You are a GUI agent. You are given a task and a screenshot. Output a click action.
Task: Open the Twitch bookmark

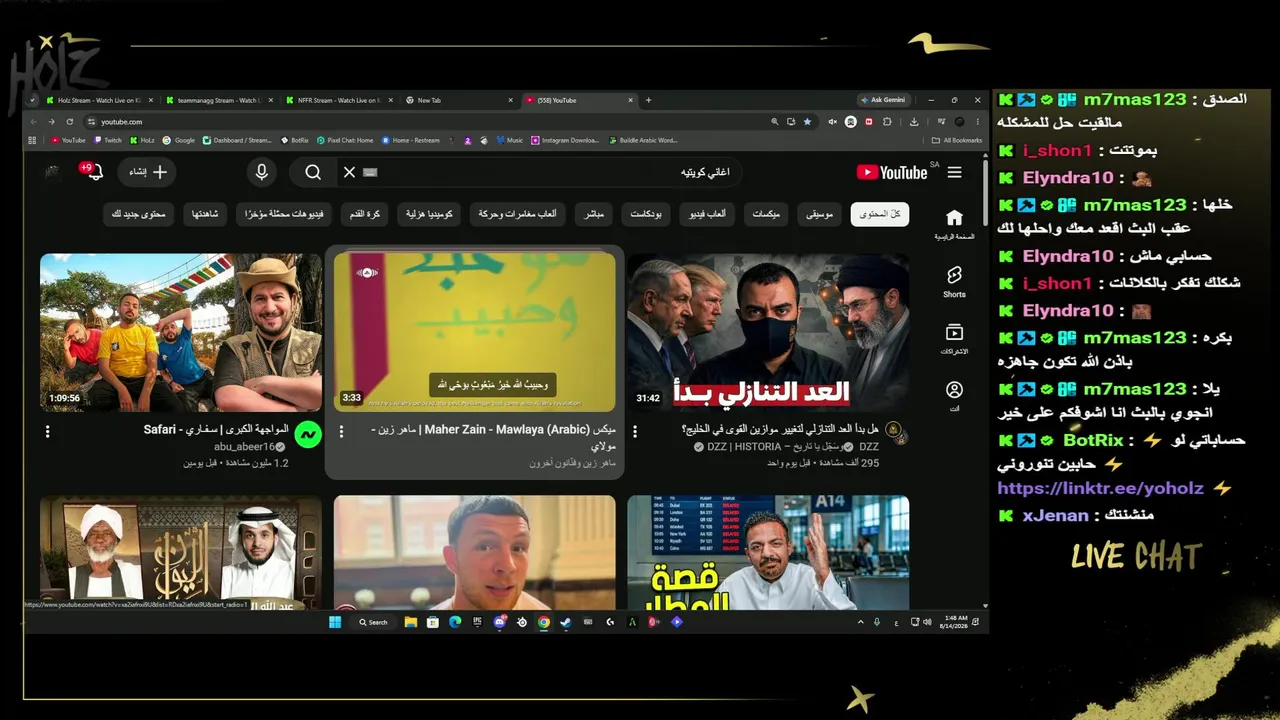[108, 140]
